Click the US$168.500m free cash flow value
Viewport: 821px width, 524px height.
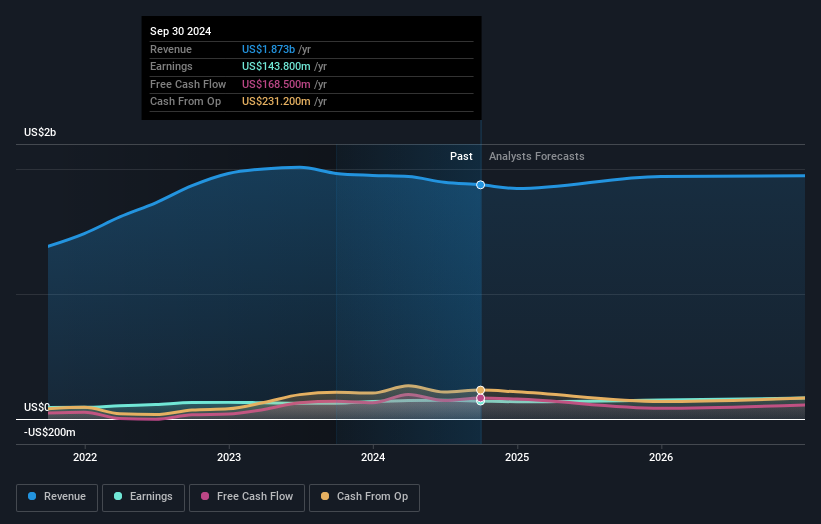click(276, 84)
